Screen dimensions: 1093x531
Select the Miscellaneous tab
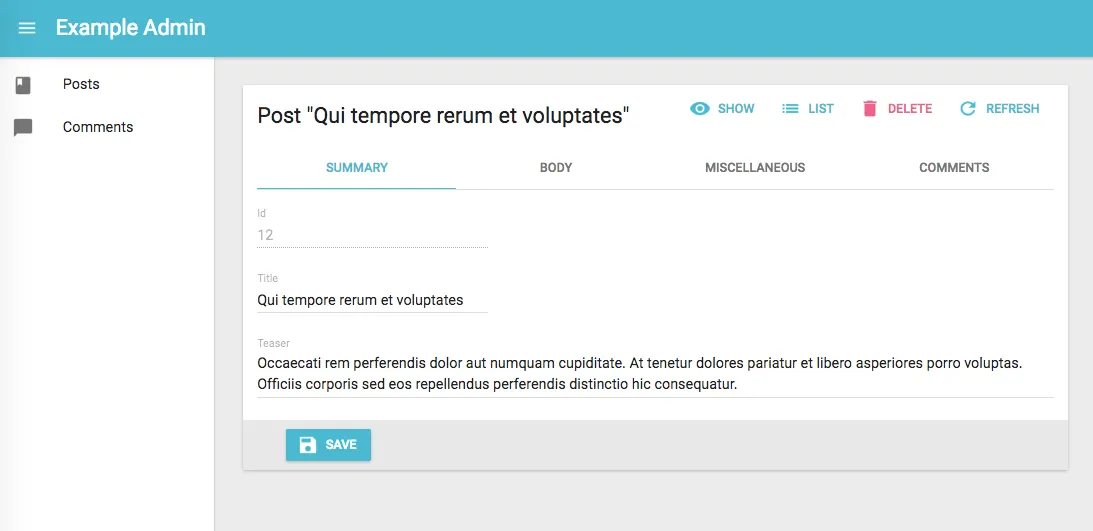(x=754, y=168)
